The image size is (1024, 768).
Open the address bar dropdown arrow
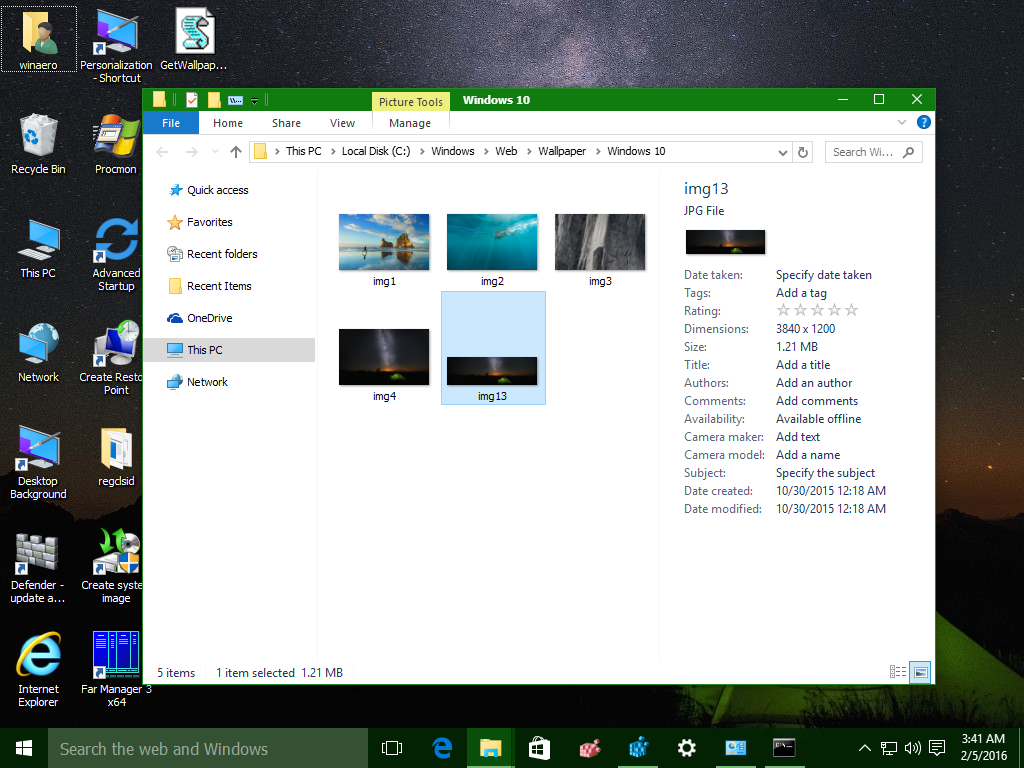783,151
